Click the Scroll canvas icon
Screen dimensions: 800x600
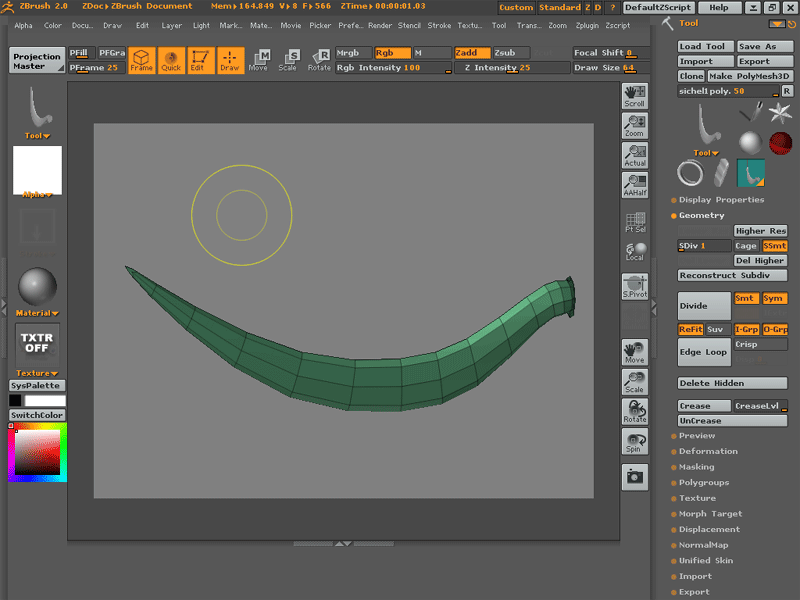coord(634,96)
